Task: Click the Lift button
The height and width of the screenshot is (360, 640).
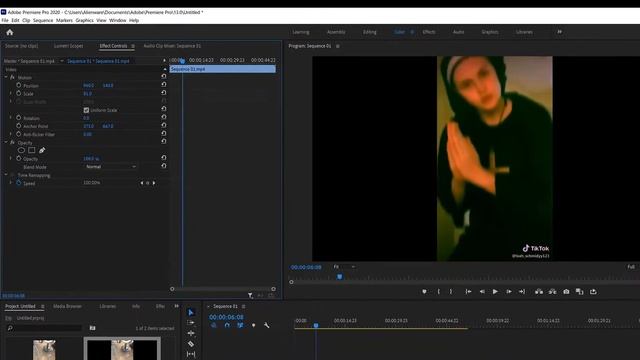Action: [539, 291]
